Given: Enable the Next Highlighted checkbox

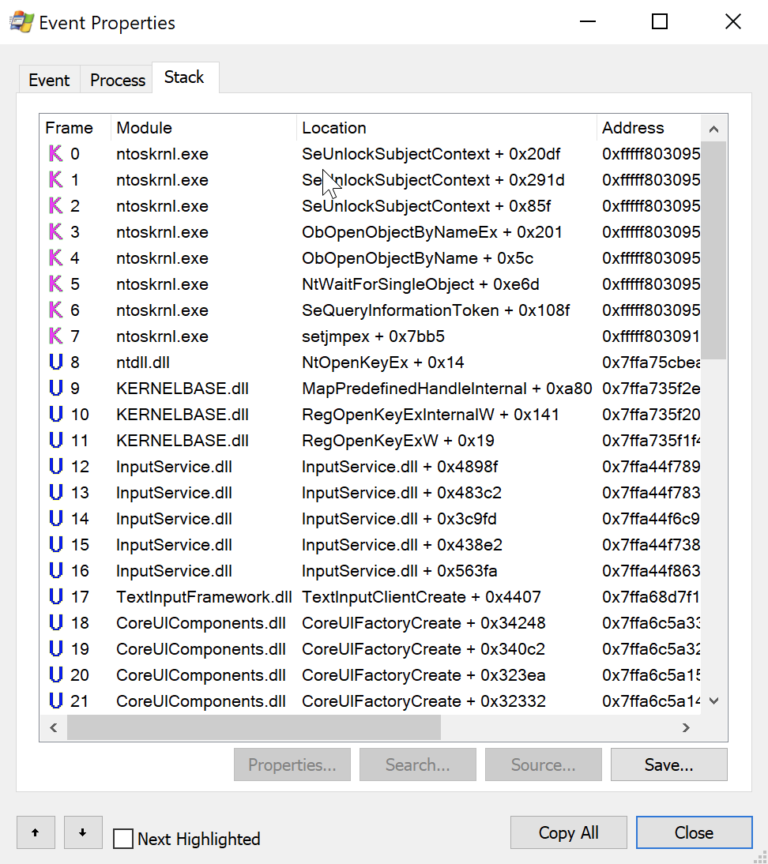Looking at the screenshot, I should coord(123,839).
